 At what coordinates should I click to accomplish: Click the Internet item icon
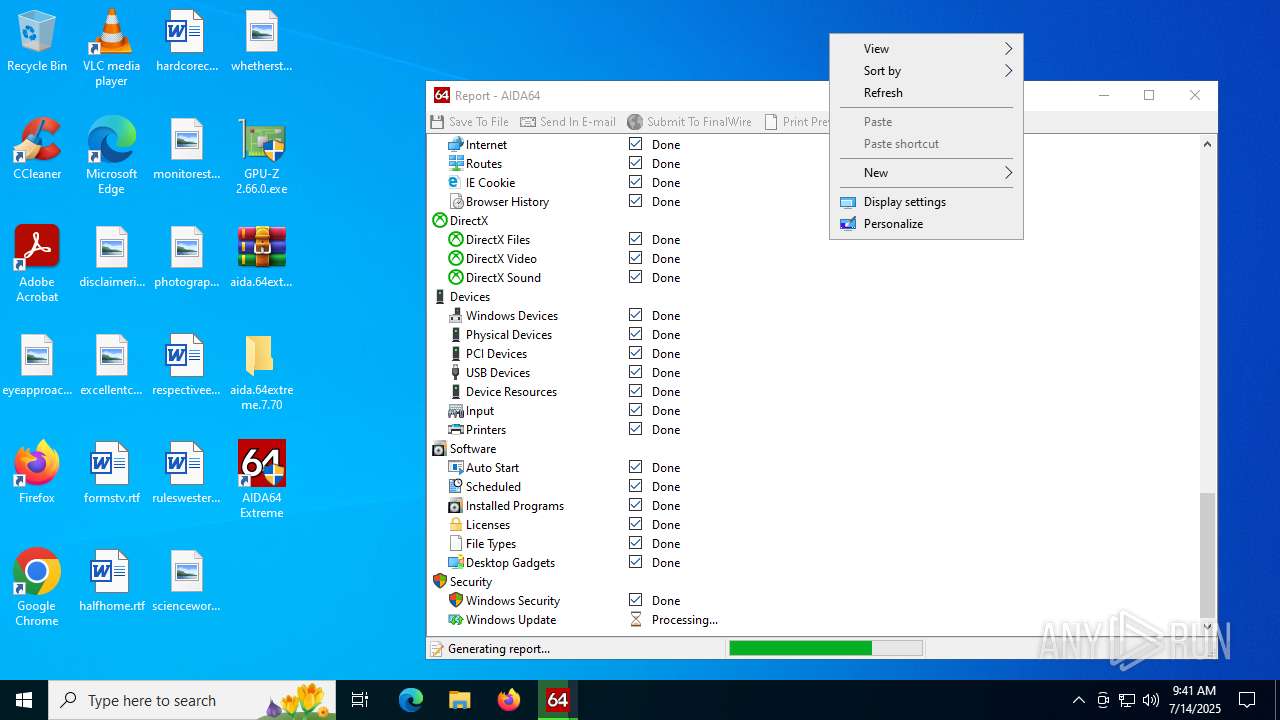456,145
